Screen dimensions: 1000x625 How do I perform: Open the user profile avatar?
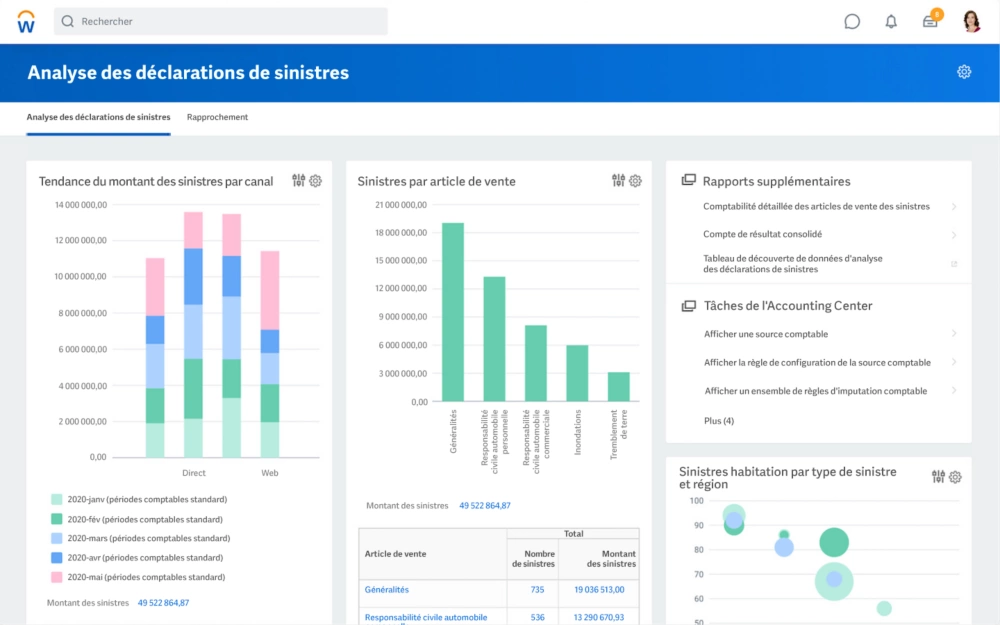971,21
